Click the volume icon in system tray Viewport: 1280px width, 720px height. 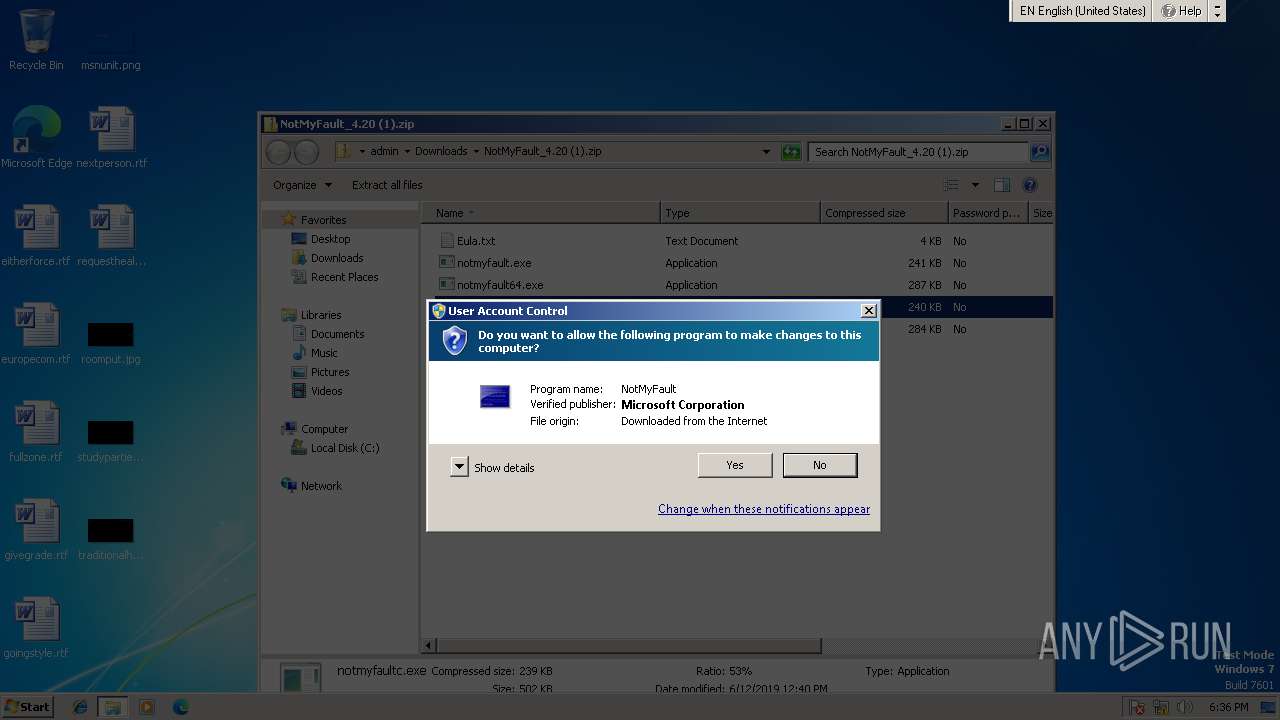[x=1187, y=707]
